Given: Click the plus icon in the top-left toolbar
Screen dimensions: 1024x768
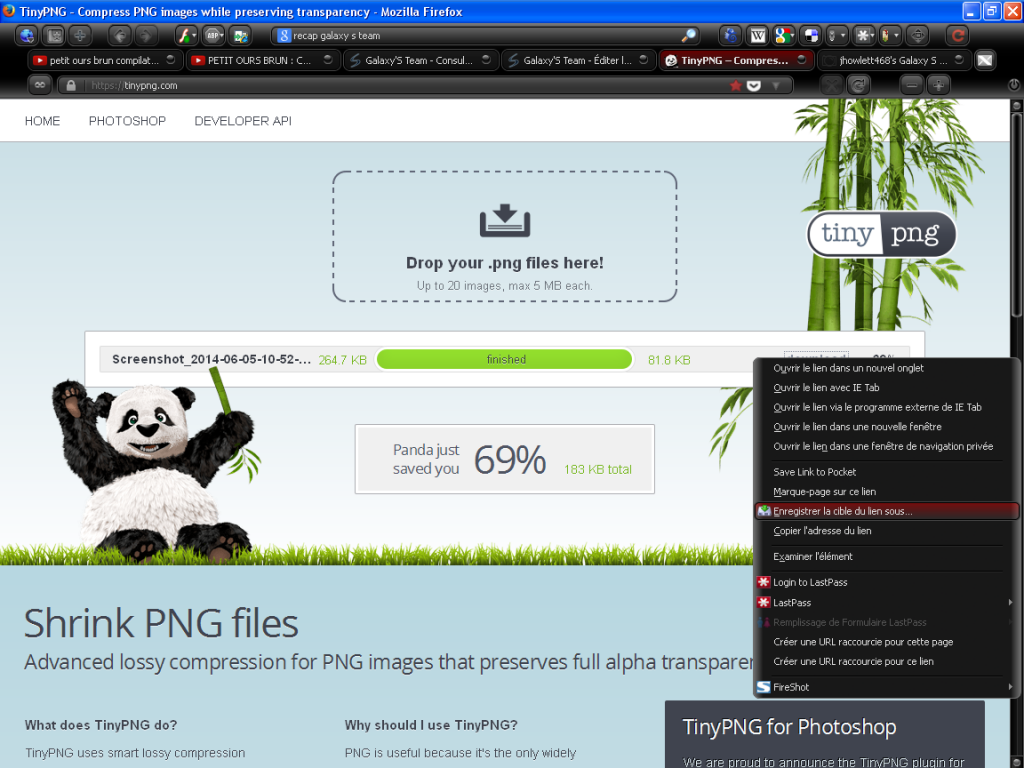Looking at the screenshot, I should tap(80, 36).
